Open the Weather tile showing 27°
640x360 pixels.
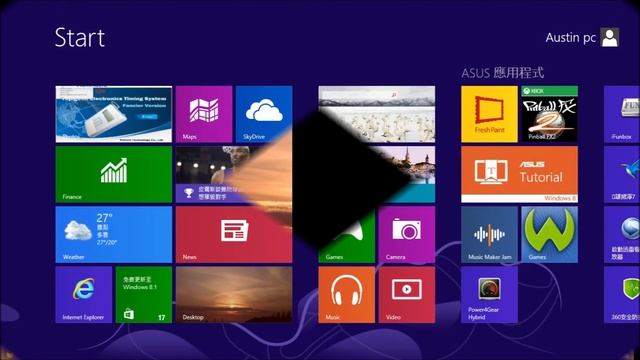point(113,234)
